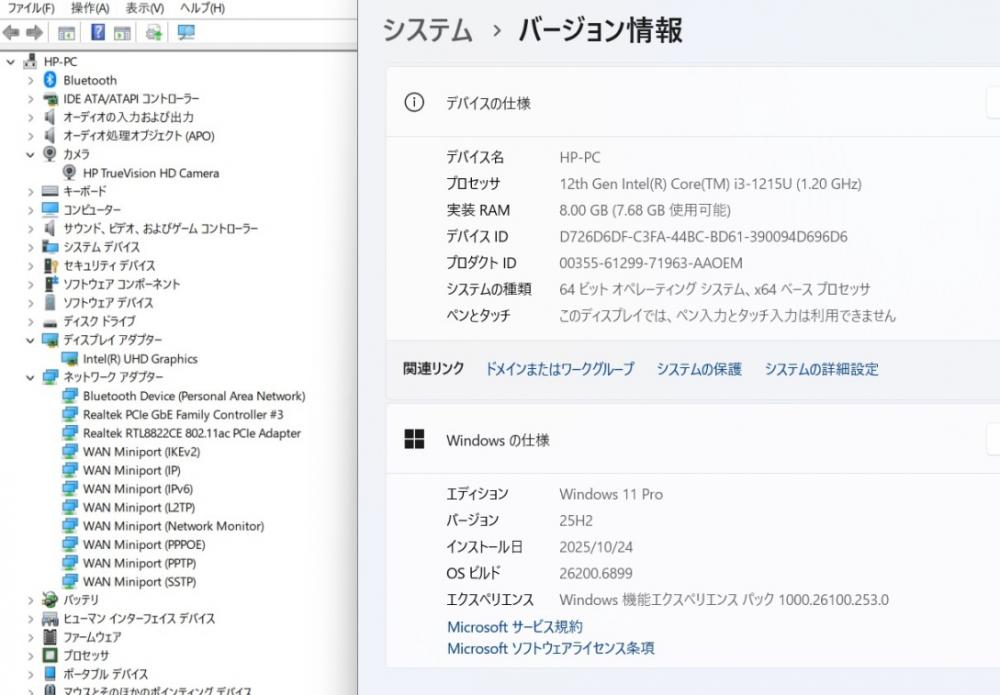This screenshot has width=1000, height=695.
Task: Expand the IDE ATA/ATAPI controllers node
Action: (x=30, y=99)
